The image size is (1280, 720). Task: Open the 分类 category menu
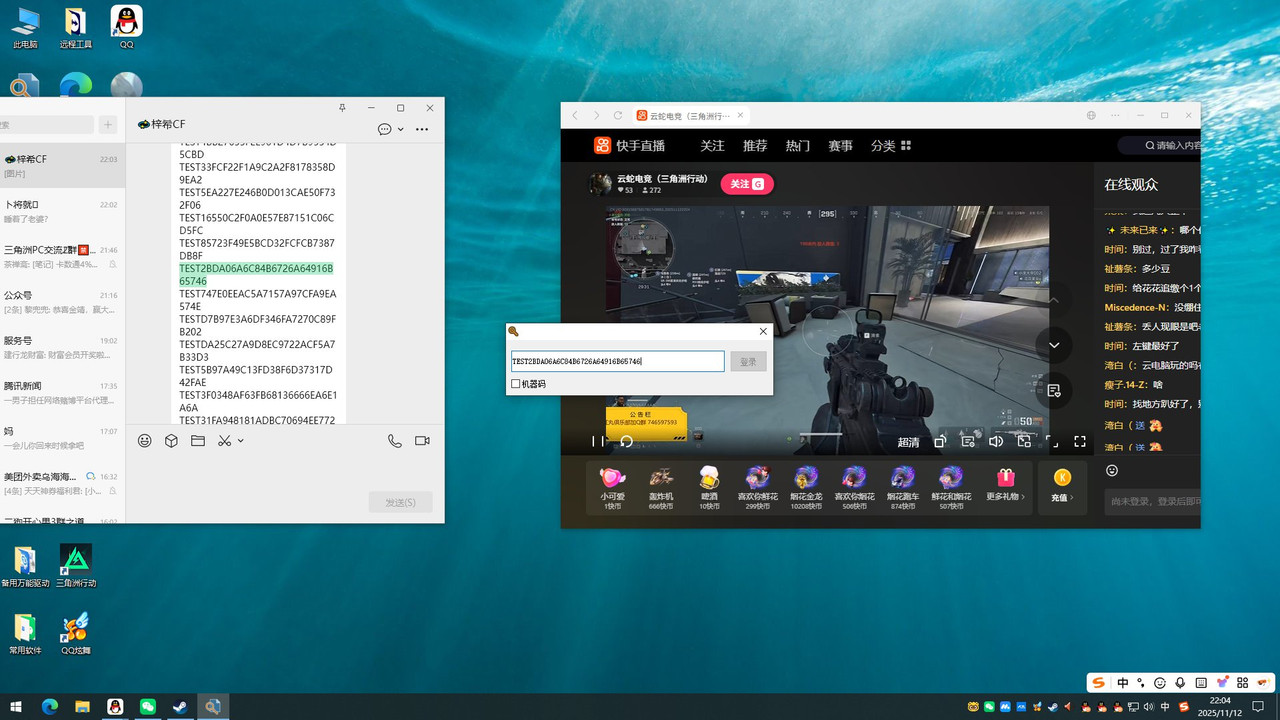(890, 146)
